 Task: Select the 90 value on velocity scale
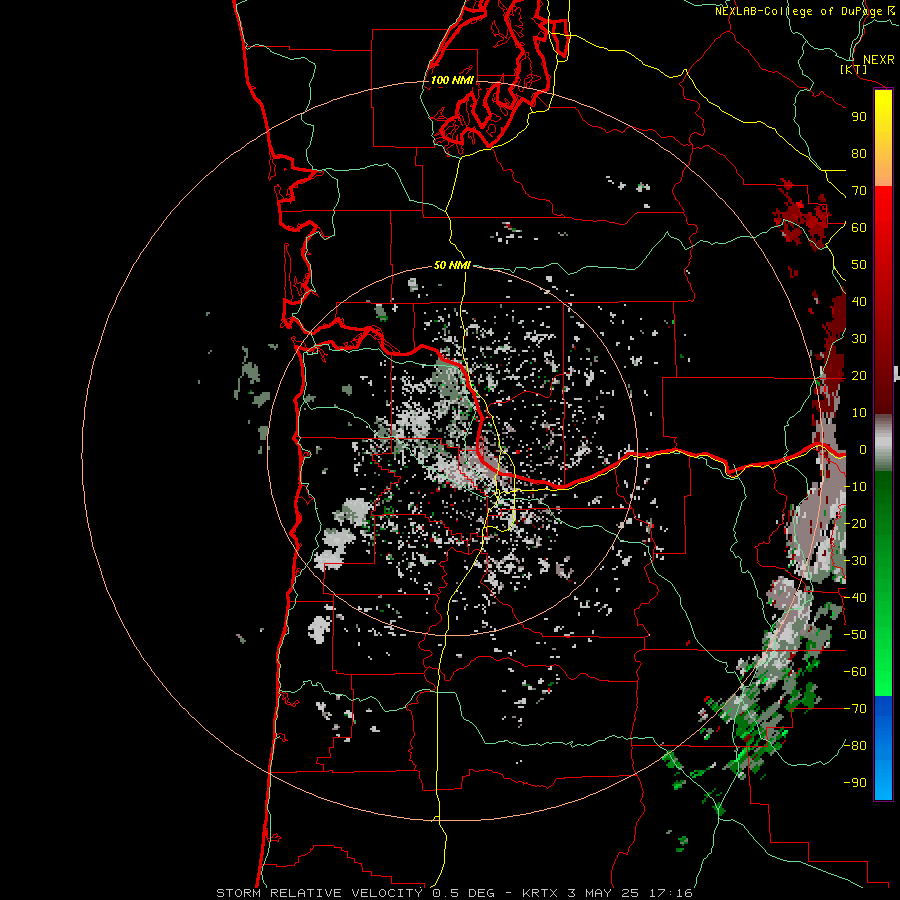tap(859, 117)
